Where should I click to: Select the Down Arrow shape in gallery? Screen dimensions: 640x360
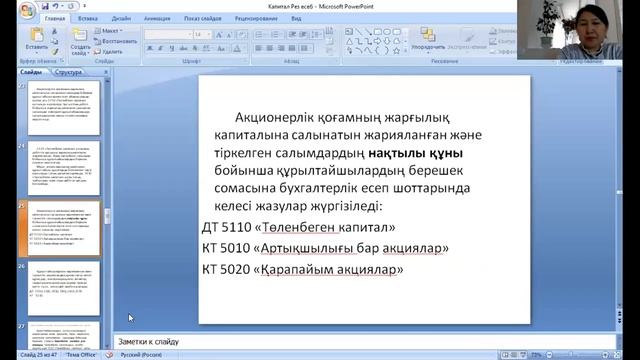387,41
